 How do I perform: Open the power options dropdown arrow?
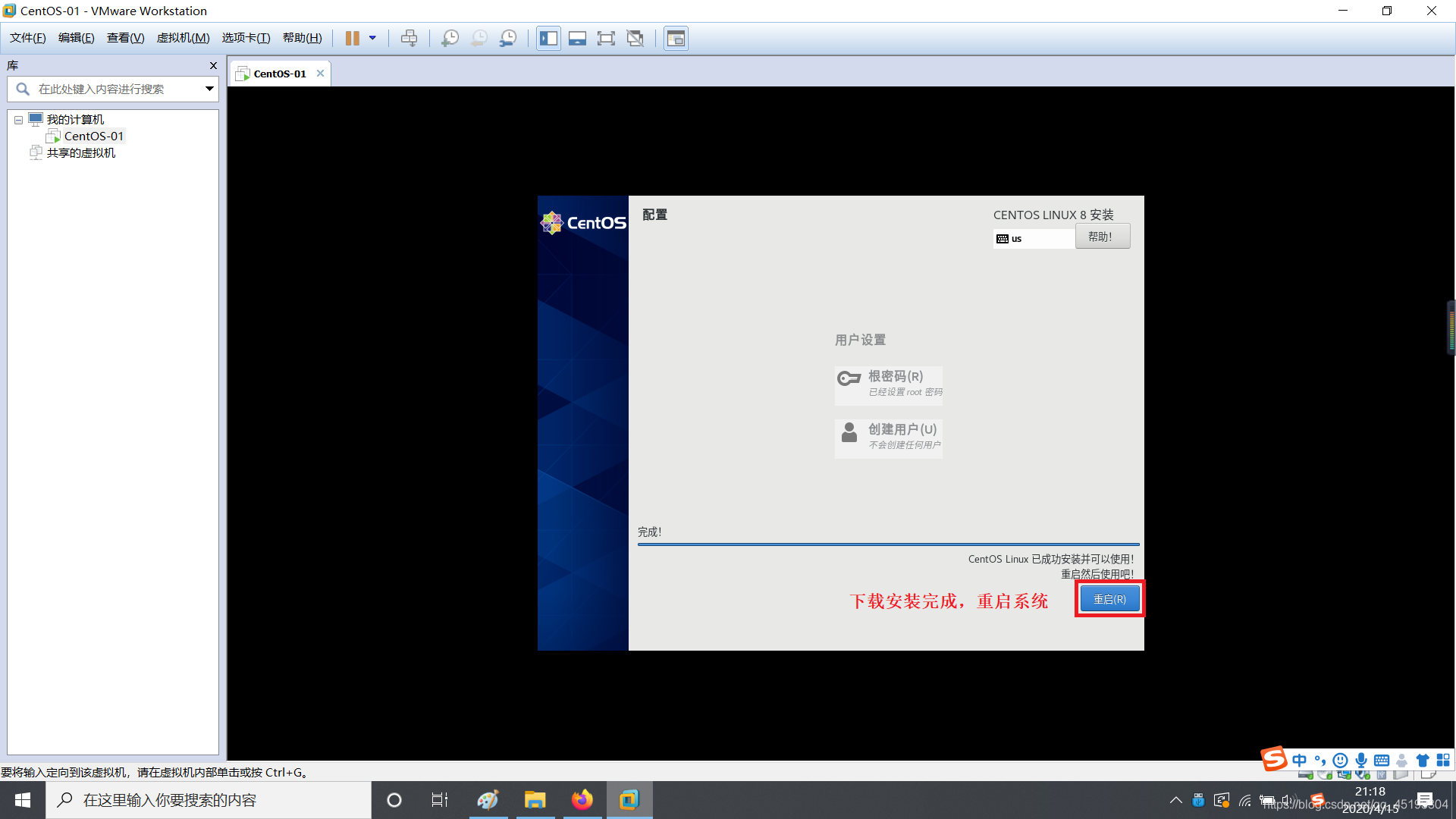(x=372, y=38)
